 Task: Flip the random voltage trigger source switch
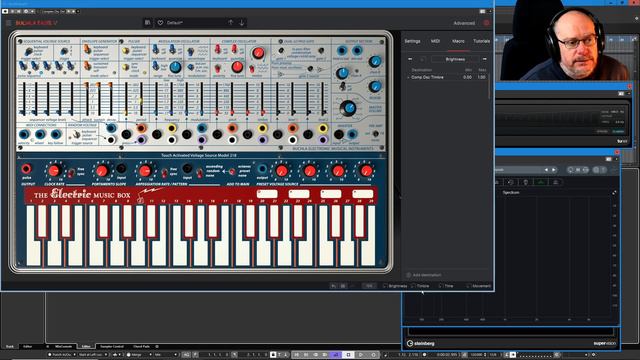76,134
